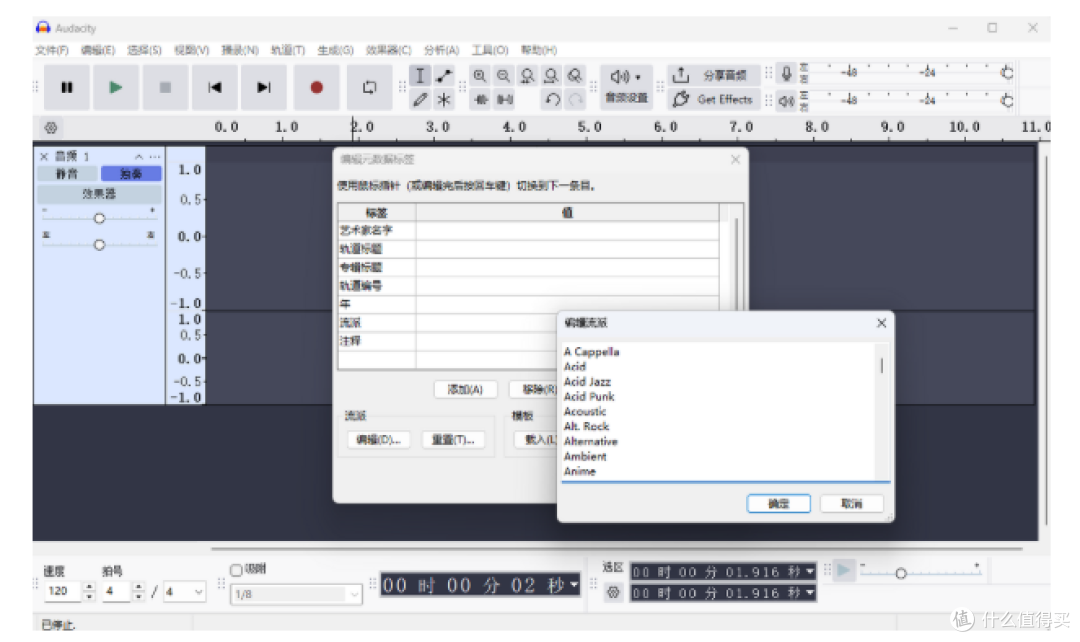Open the audio setup dropdown
This screenshot has width=1080, height=642.
[626, 87]
